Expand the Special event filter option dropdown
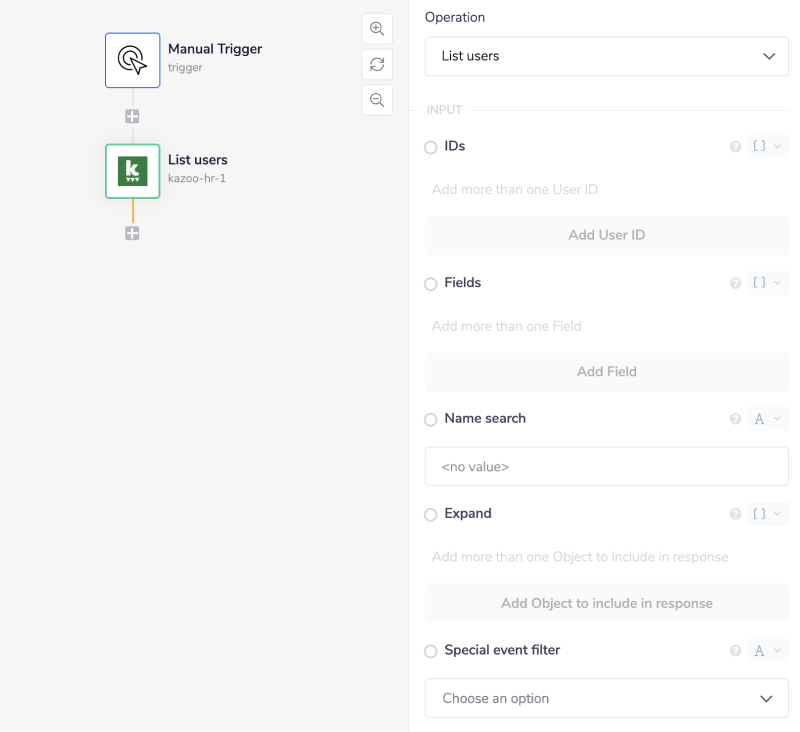800x732 pixels. [x=606, y=698]
